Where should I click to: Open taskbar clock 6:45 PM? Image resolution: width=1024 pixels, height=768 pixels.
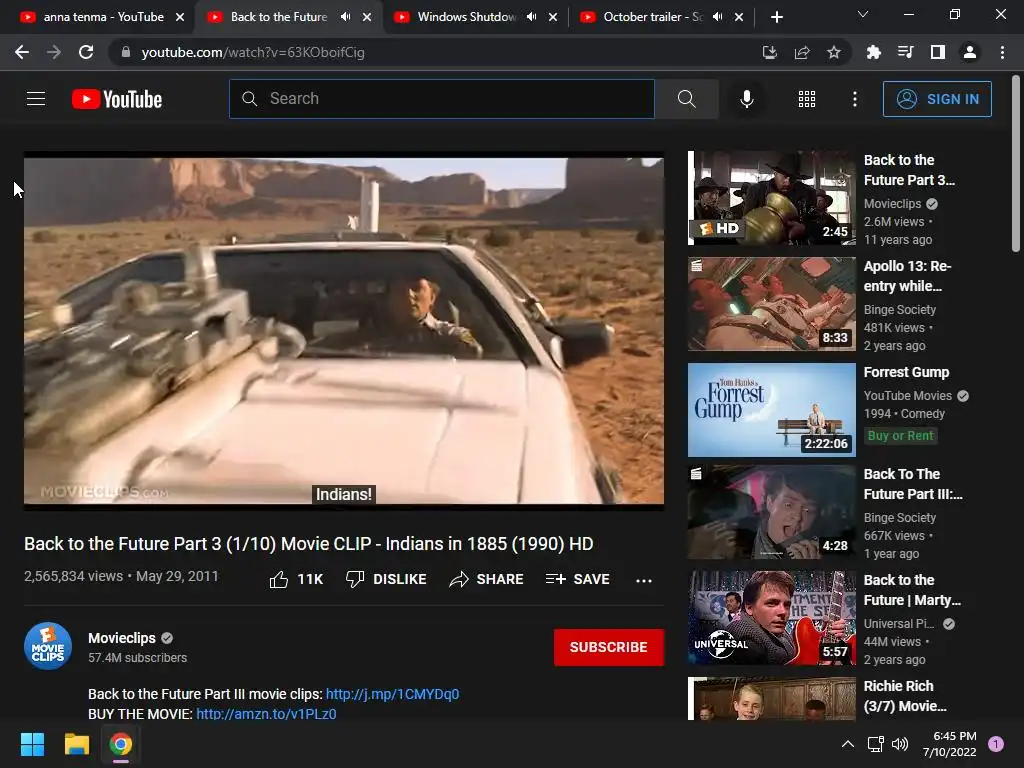950,744
